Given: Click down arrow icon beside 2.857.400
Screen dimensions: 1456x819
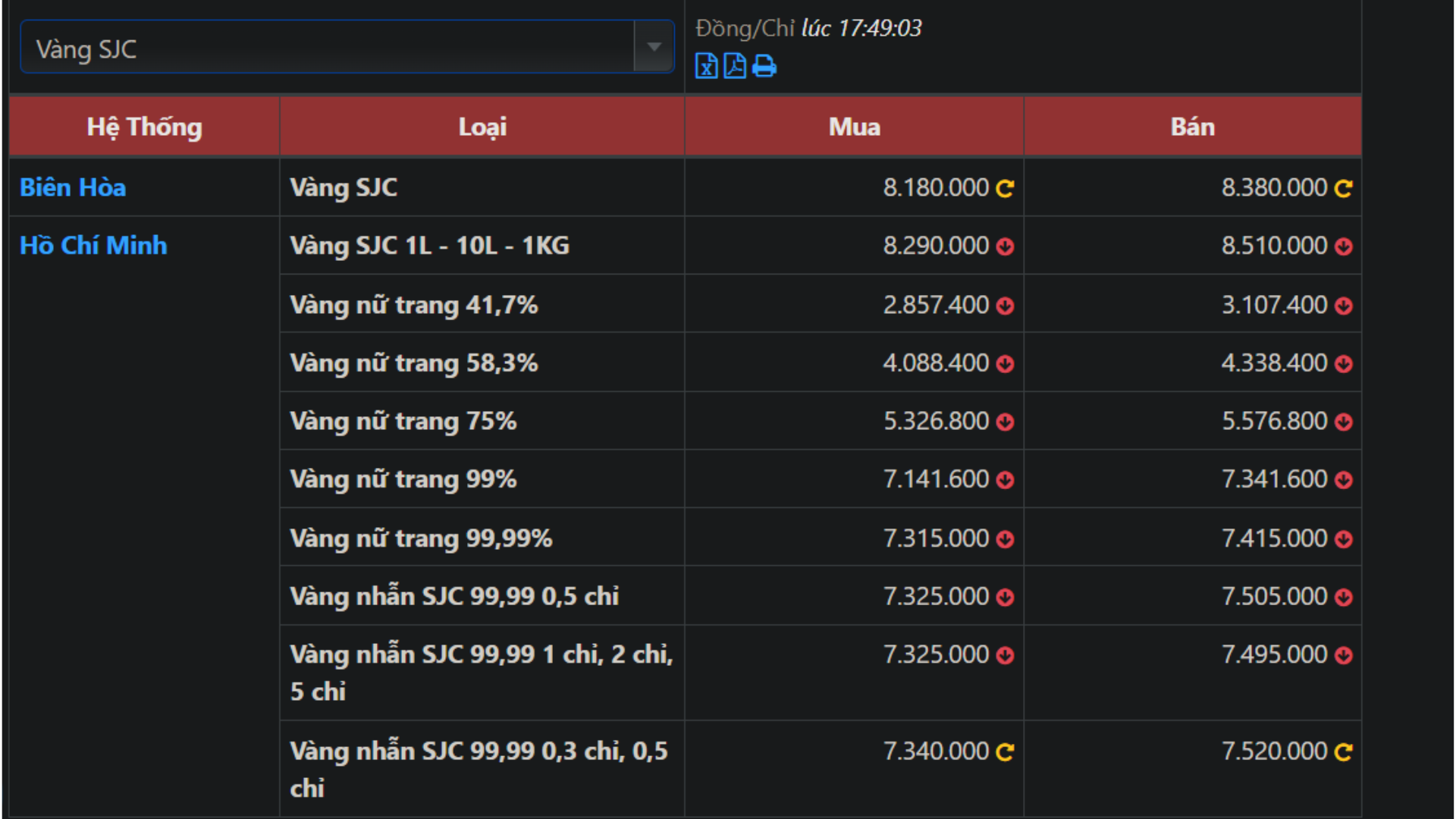Looking at the screenshot, I should pyautogui.click(x=1005, y=306).
